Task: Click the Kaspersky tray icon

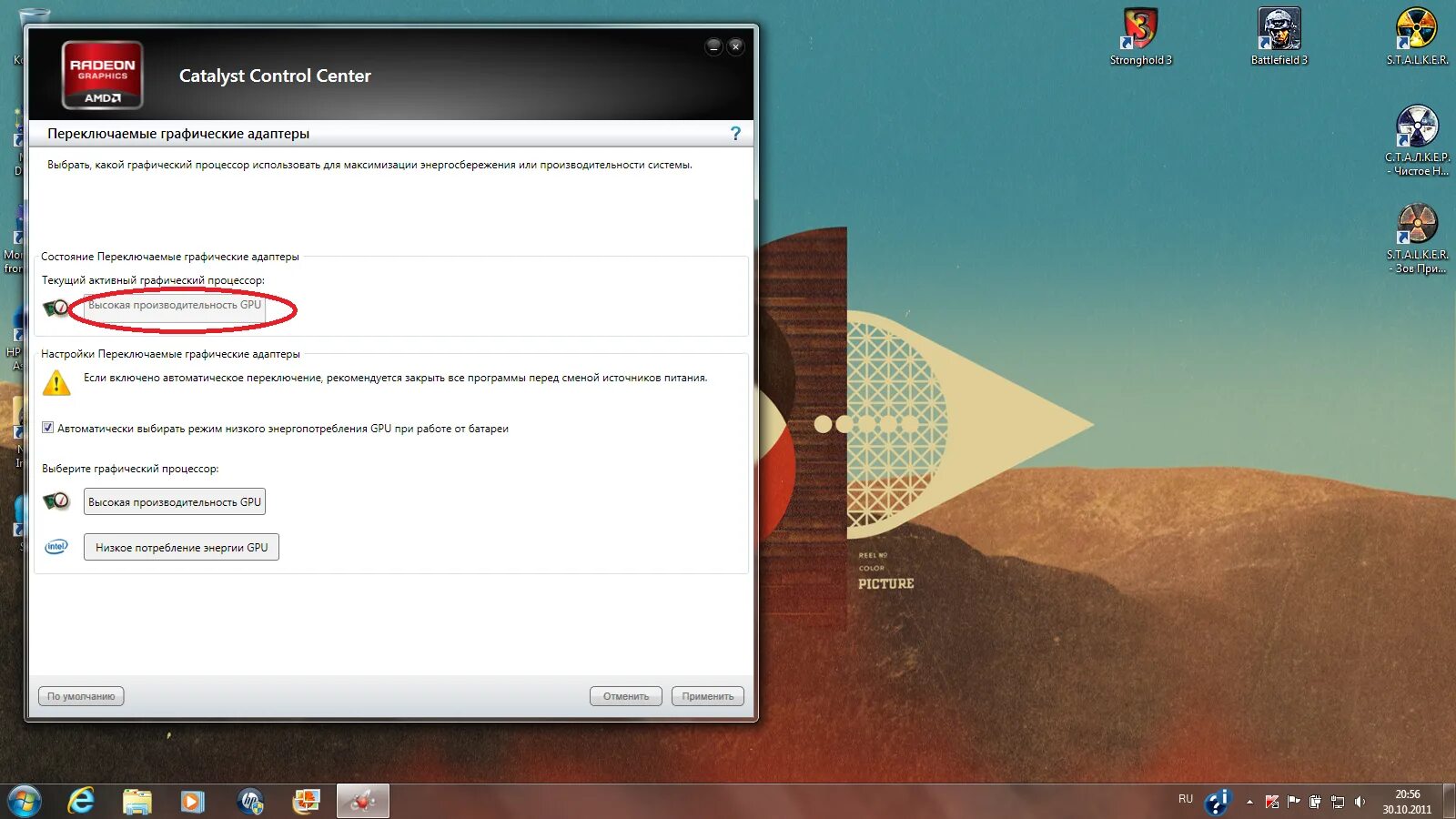Action: pyautogui.click(x=1272, y=802)
